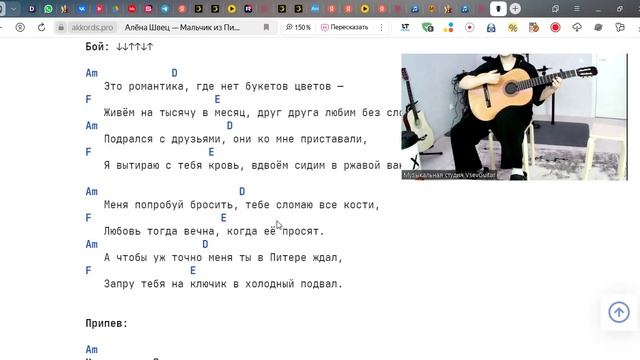Click the Am chord above 'Подрался с друзьями'
This screenshot has width=640, height=360.
pyautogui.click(x=91, y=126)
